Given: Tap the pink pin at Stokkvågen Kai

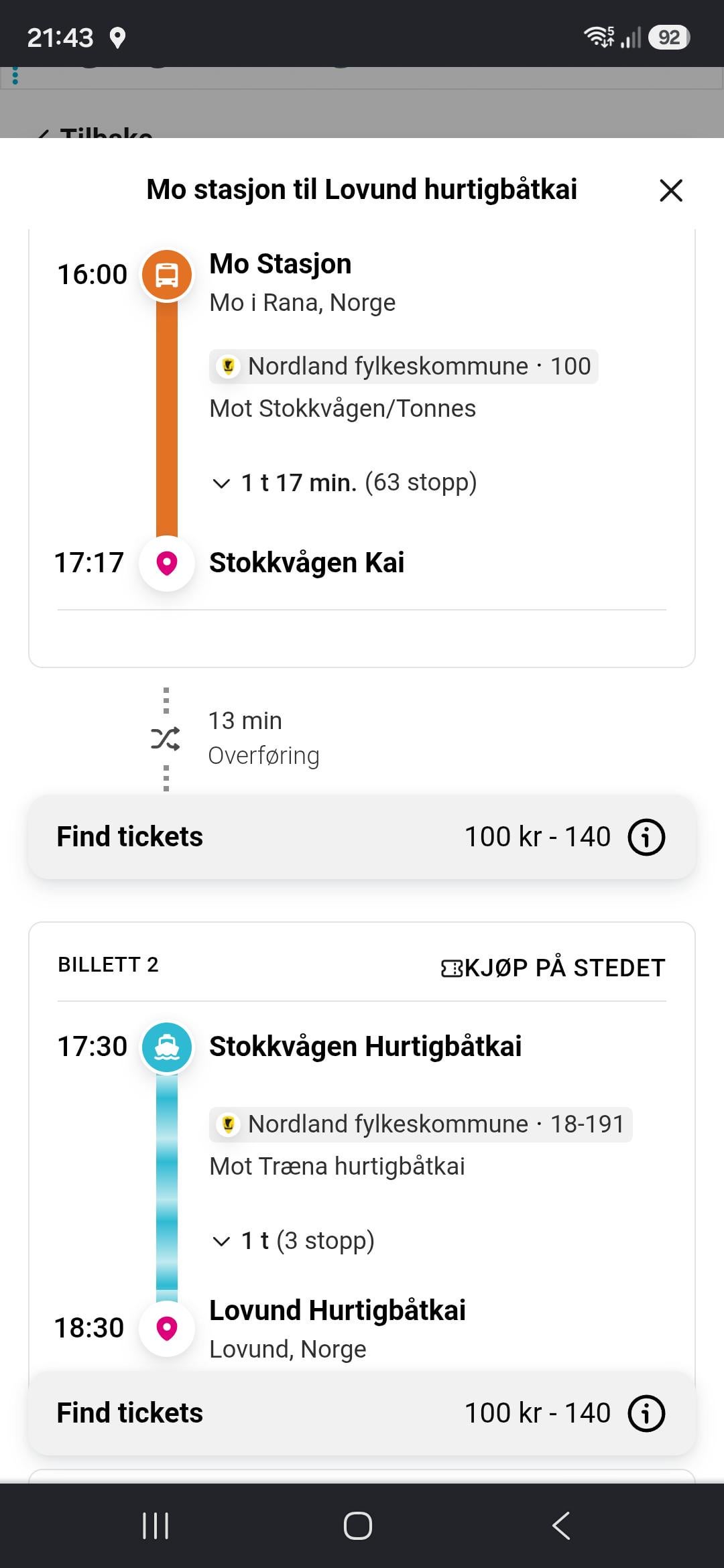Looking at the screenshot, I should [x=167, y=564].
